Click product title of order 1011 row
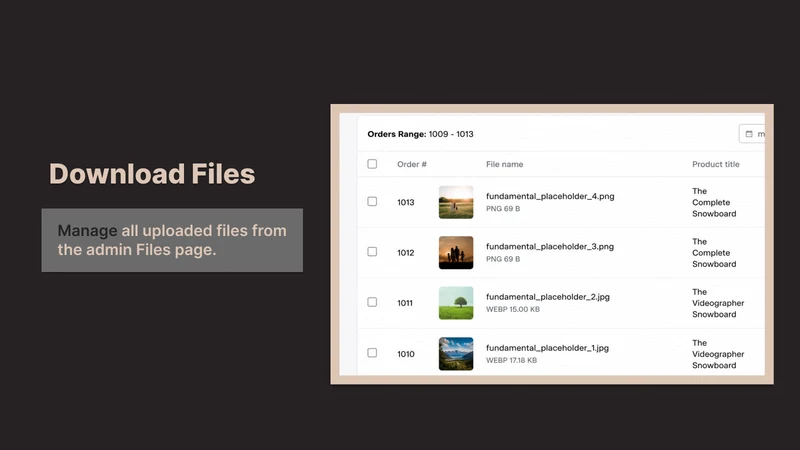 click(718, 303)
